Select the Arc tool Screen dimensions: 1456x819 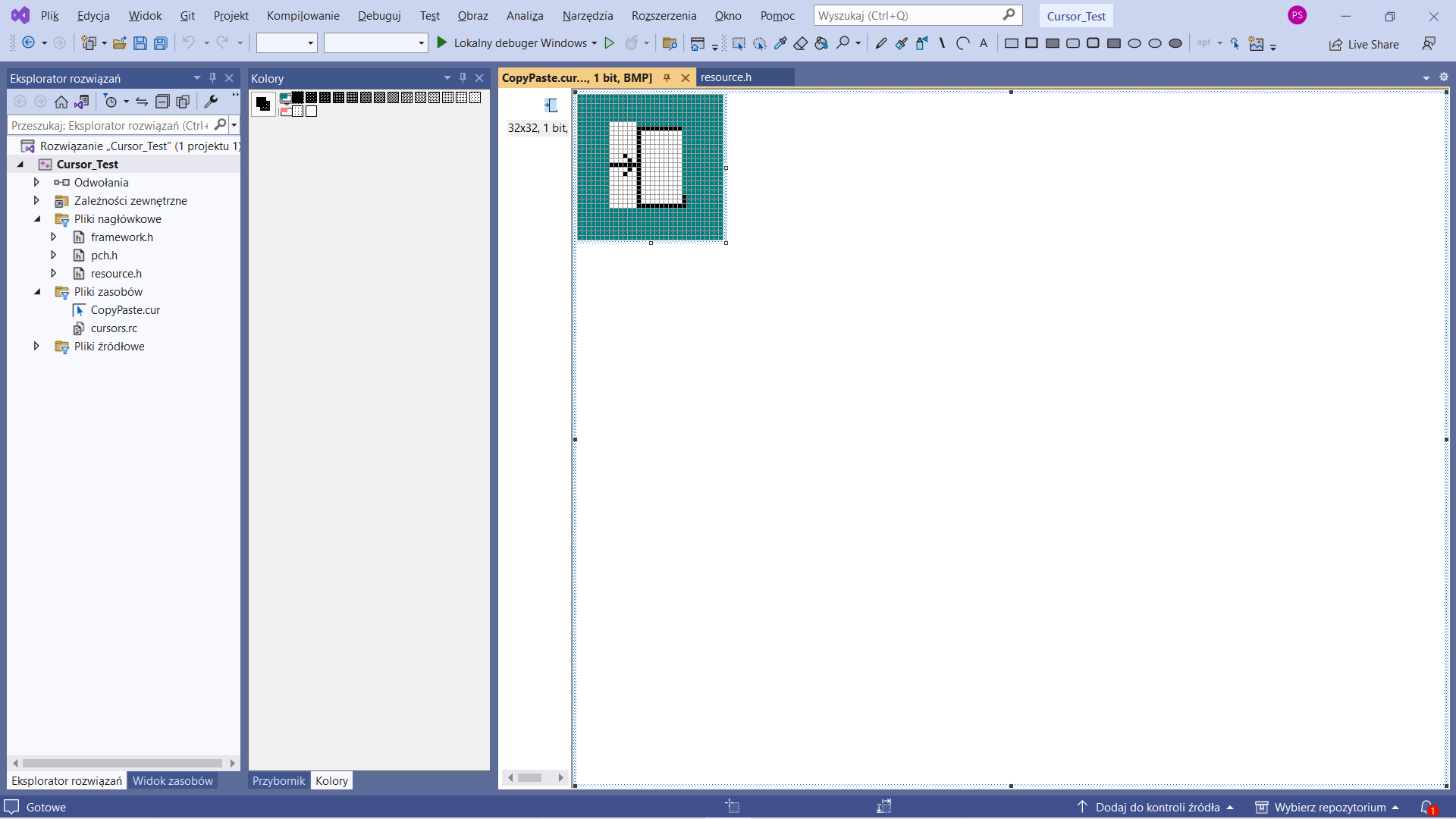coord(962,43)
